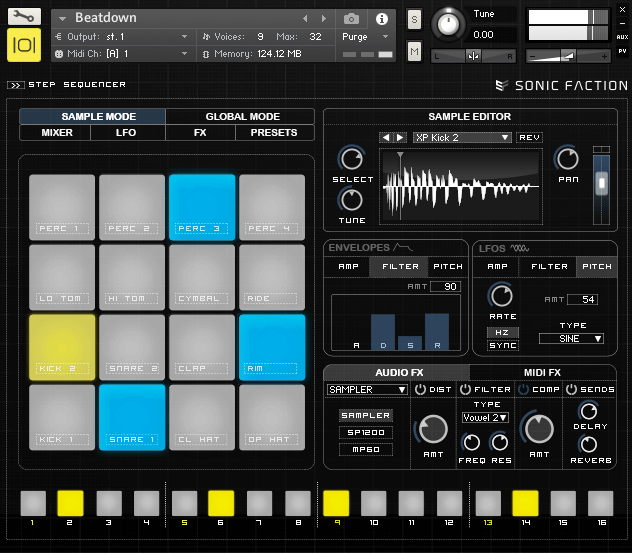Open the Vowel 2 filter type dropdown
The height and width of the screenshot is (553, 632).
pos(485,417)
